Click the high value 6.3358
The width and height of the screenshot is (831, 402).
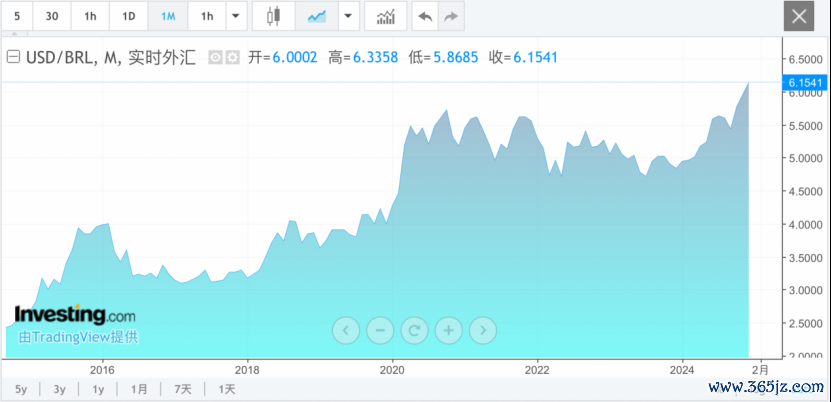click(x=375, y=57)
